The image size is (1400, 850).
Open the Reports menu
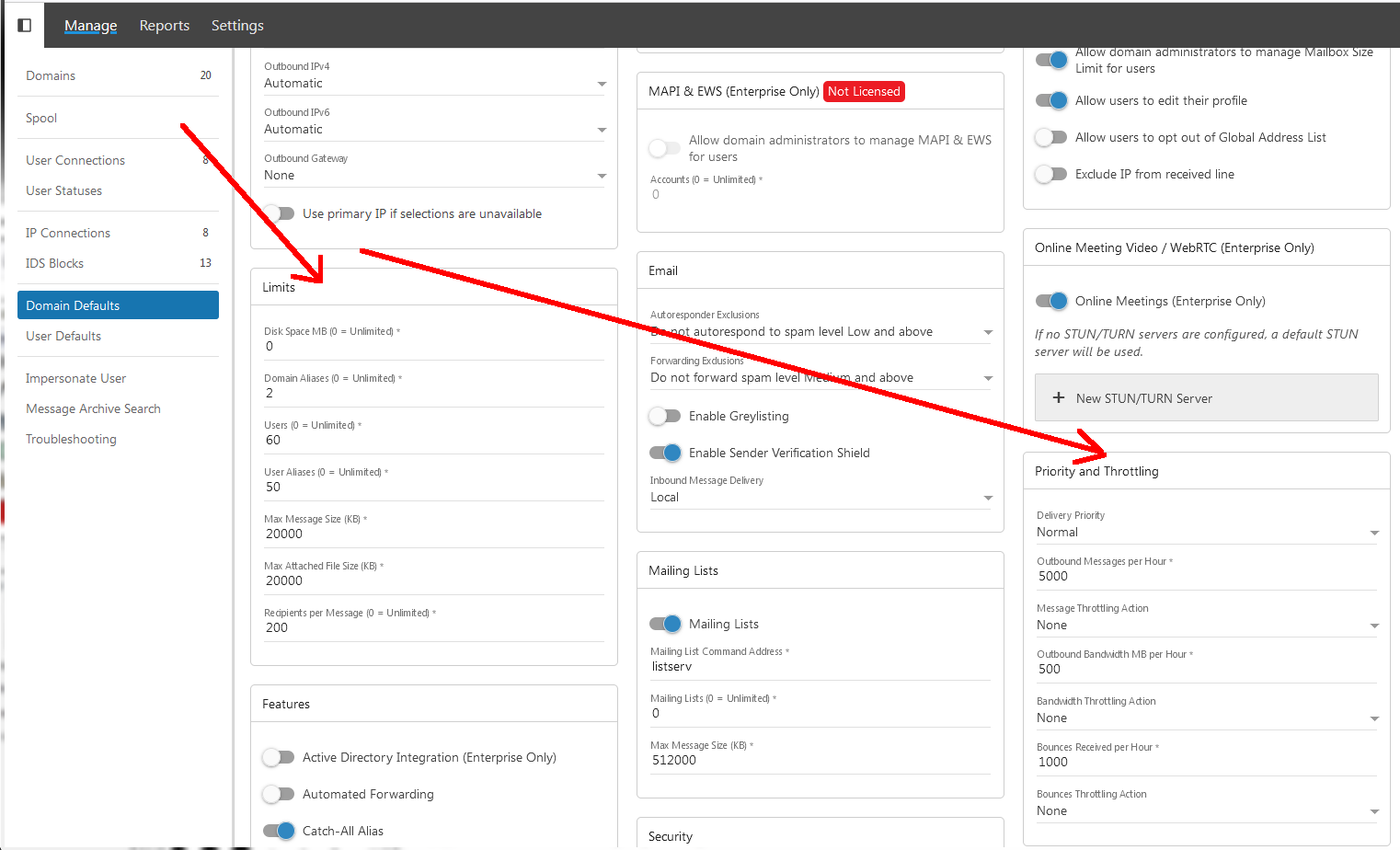click(165, 26)
